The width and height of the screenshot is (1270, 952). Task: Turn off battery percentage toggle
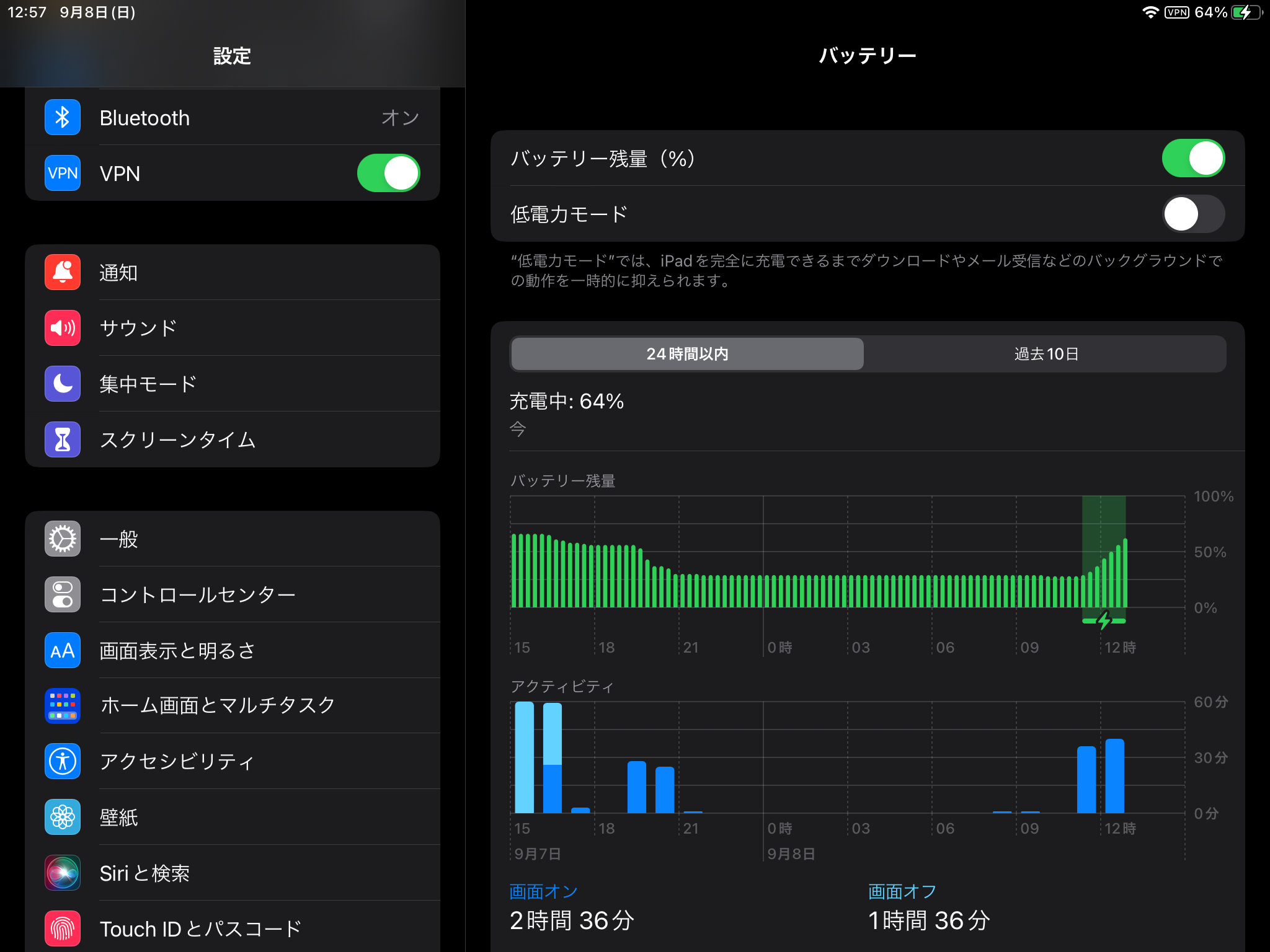(x=1192, y=158)
